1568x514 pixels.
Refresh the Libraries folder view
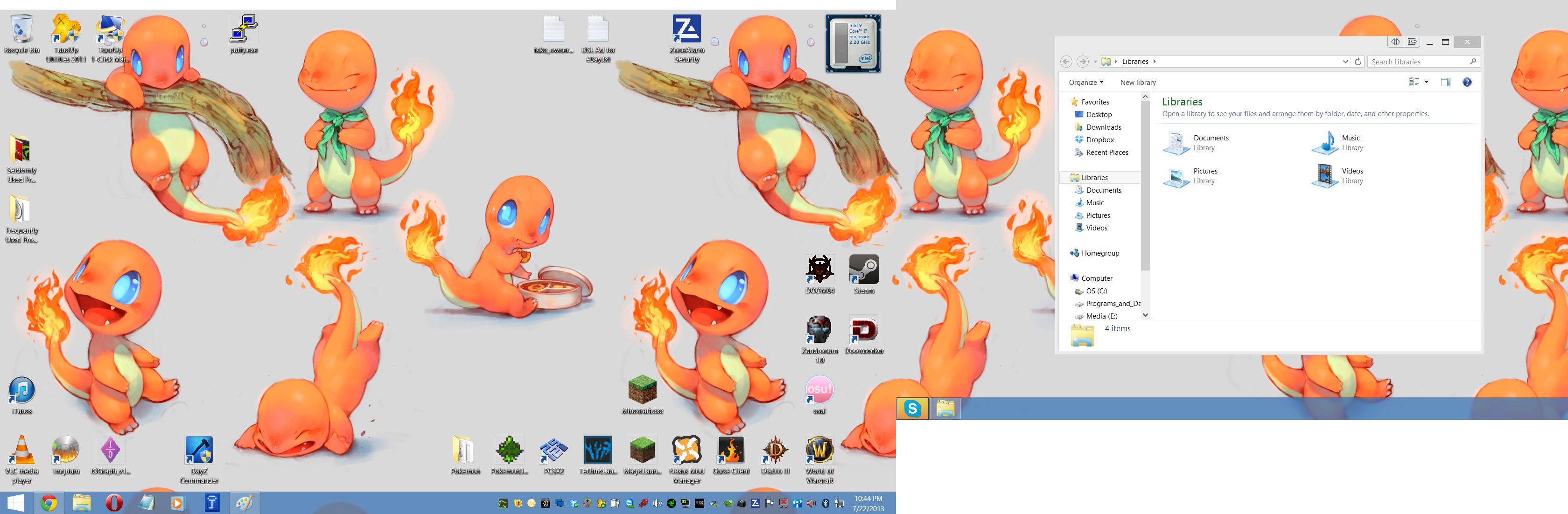tap(1358, 62)
